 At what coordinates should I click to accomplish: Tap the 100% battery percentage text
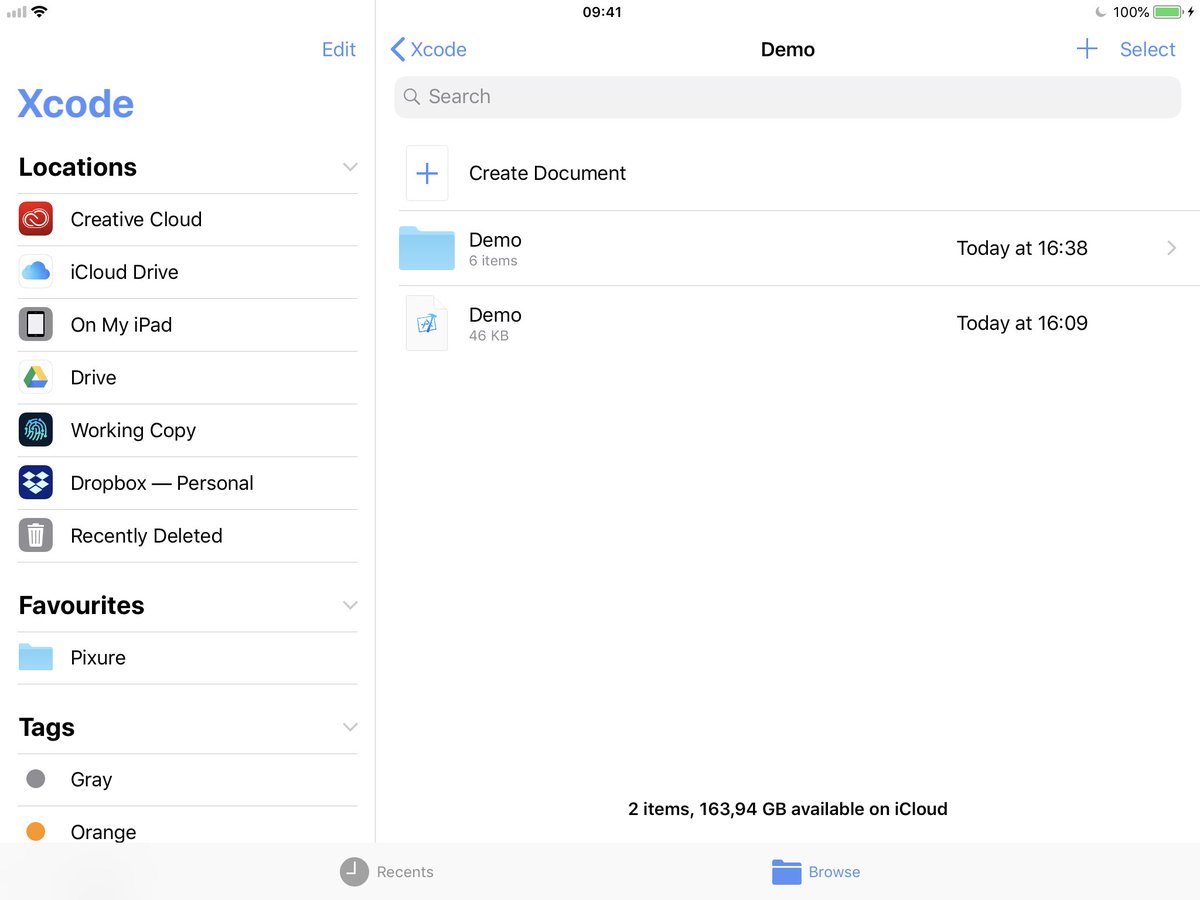pos(1131,12)
